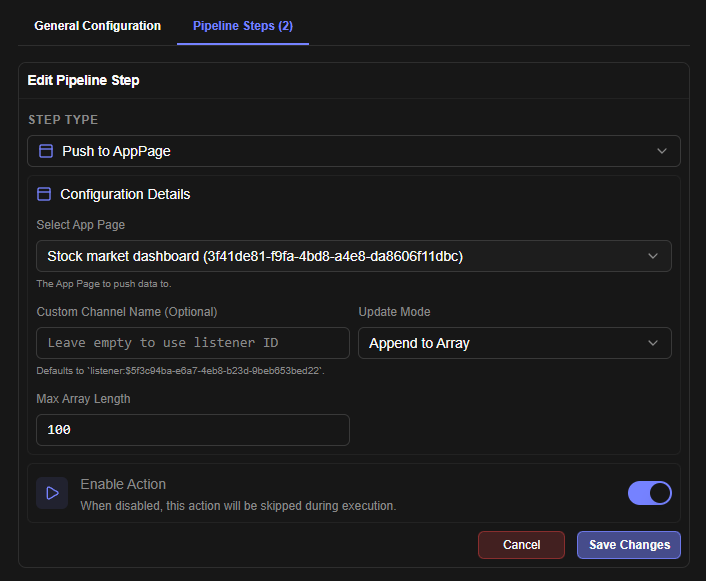Screen dimensions: 706x581
Task: Click the Save Changes button
Action: pos(629,545)
